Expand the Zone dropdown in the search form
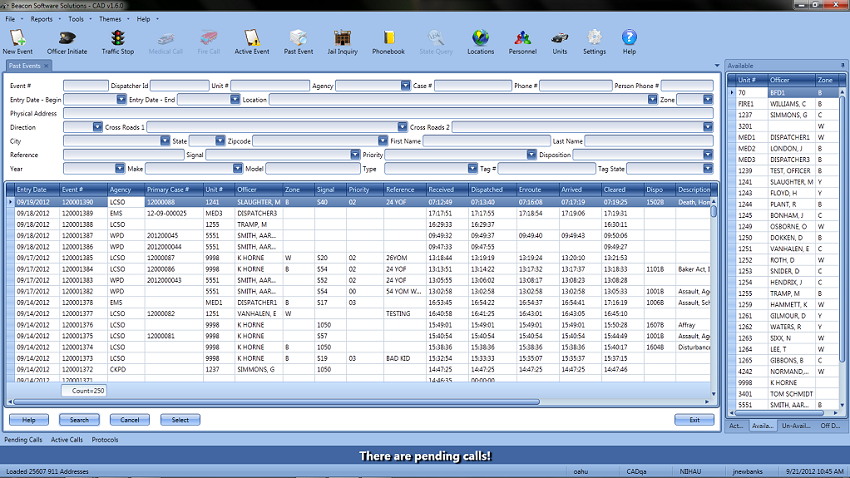850x478 pixels. click(708, 100)
